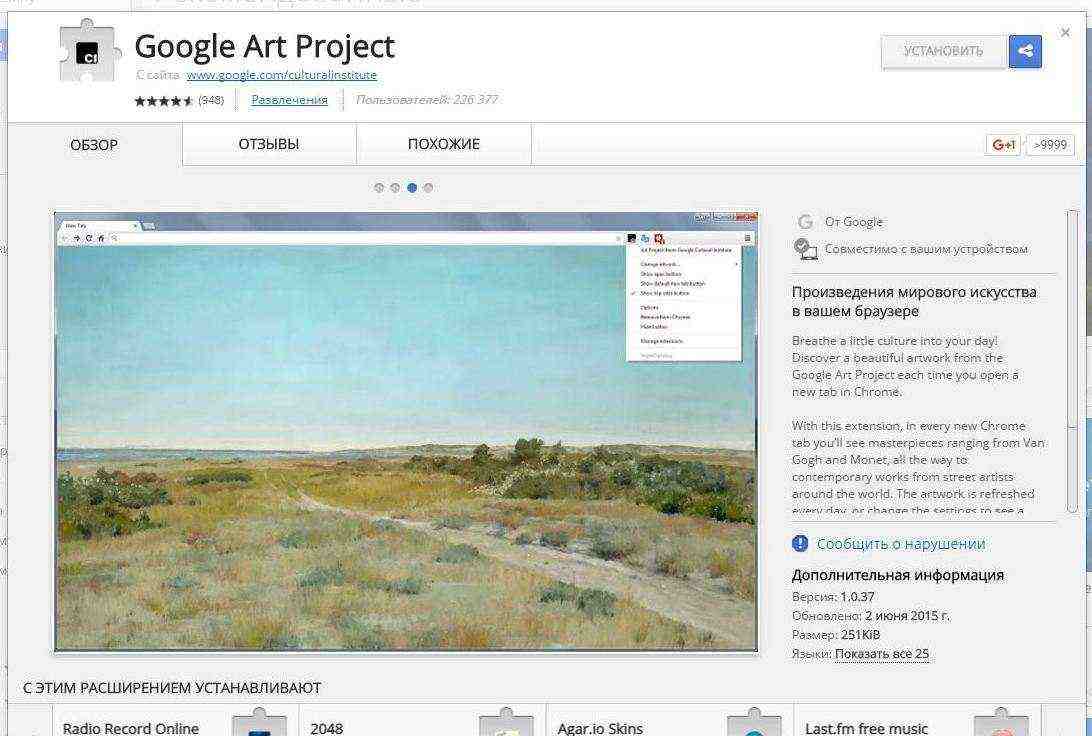
Task: Click the >9999 counter box
Action: click(x=1050, y=145)
